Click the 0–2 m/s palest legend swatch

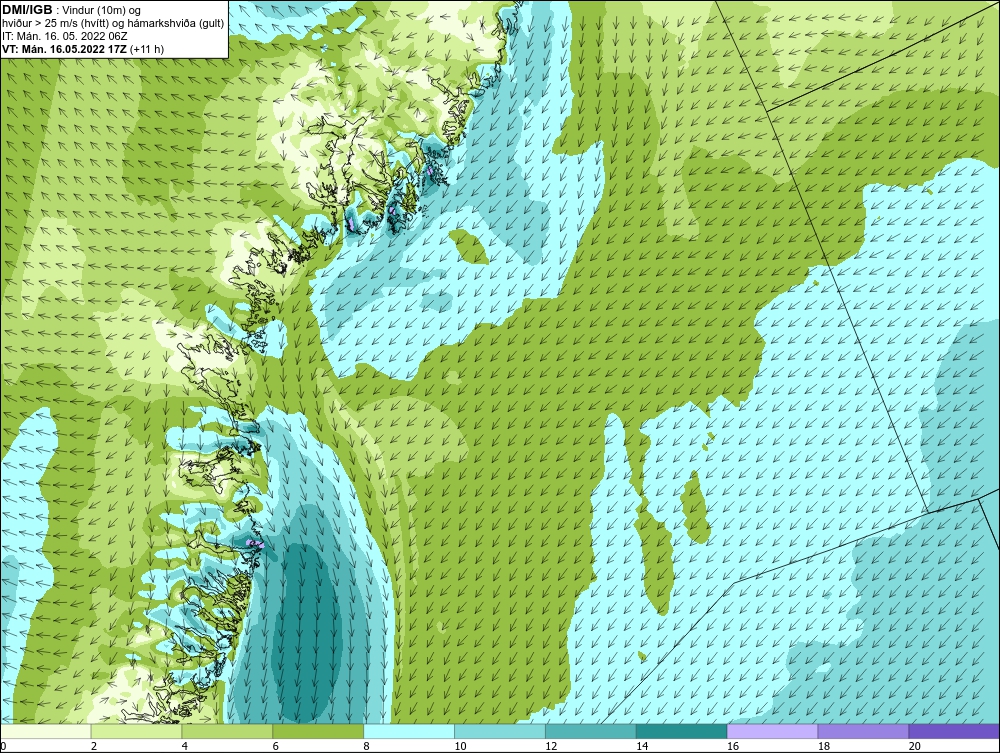pyautogui.click(x=46, y=731)
